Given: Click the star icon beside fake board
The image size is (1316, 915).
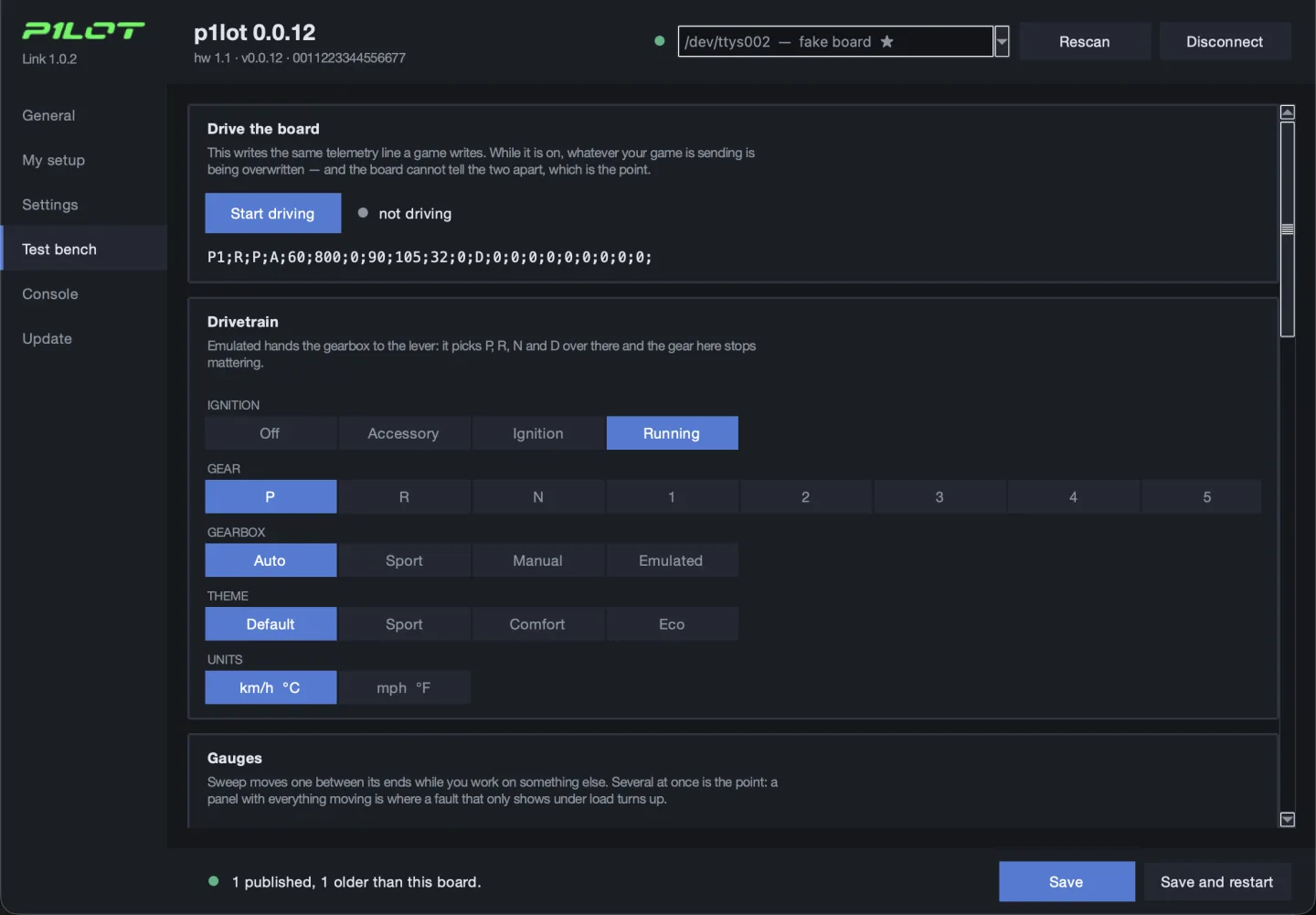Looking at the screenshot, I should [886, 41].
